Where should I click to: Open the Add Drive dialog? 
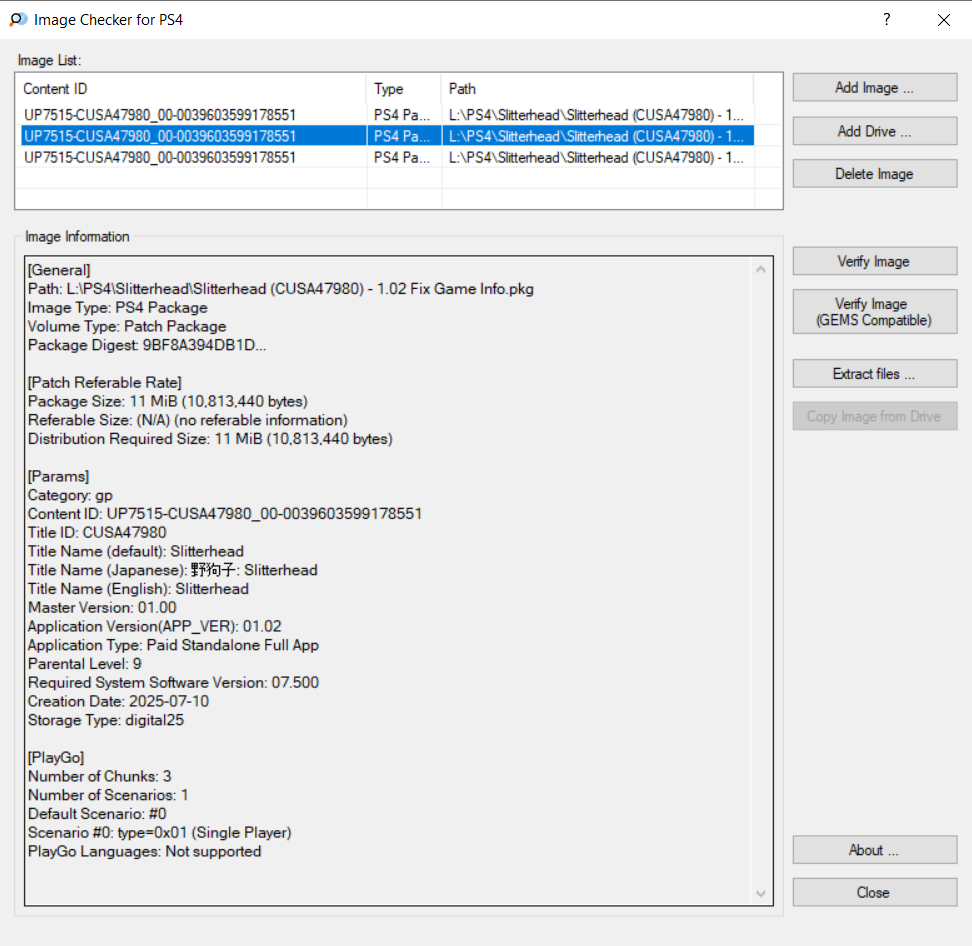[874, 131]
